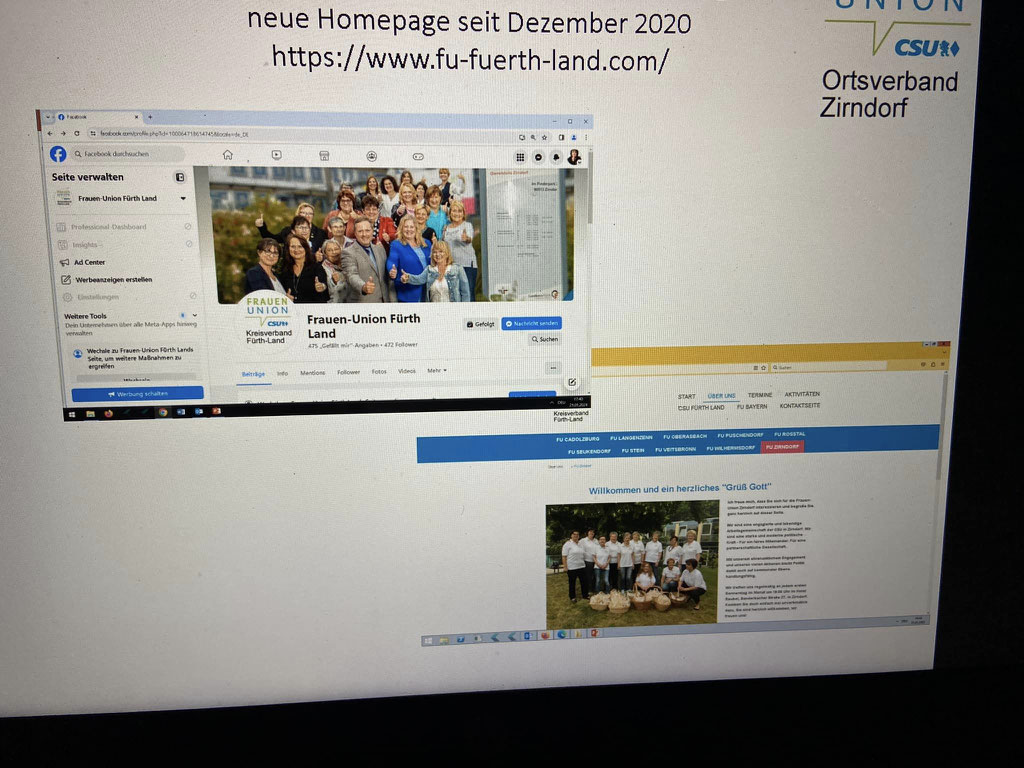Open the Facebook notifications bell
Image resolution: width=1024 pixels, height=768 pixels.
click(556, 157)
